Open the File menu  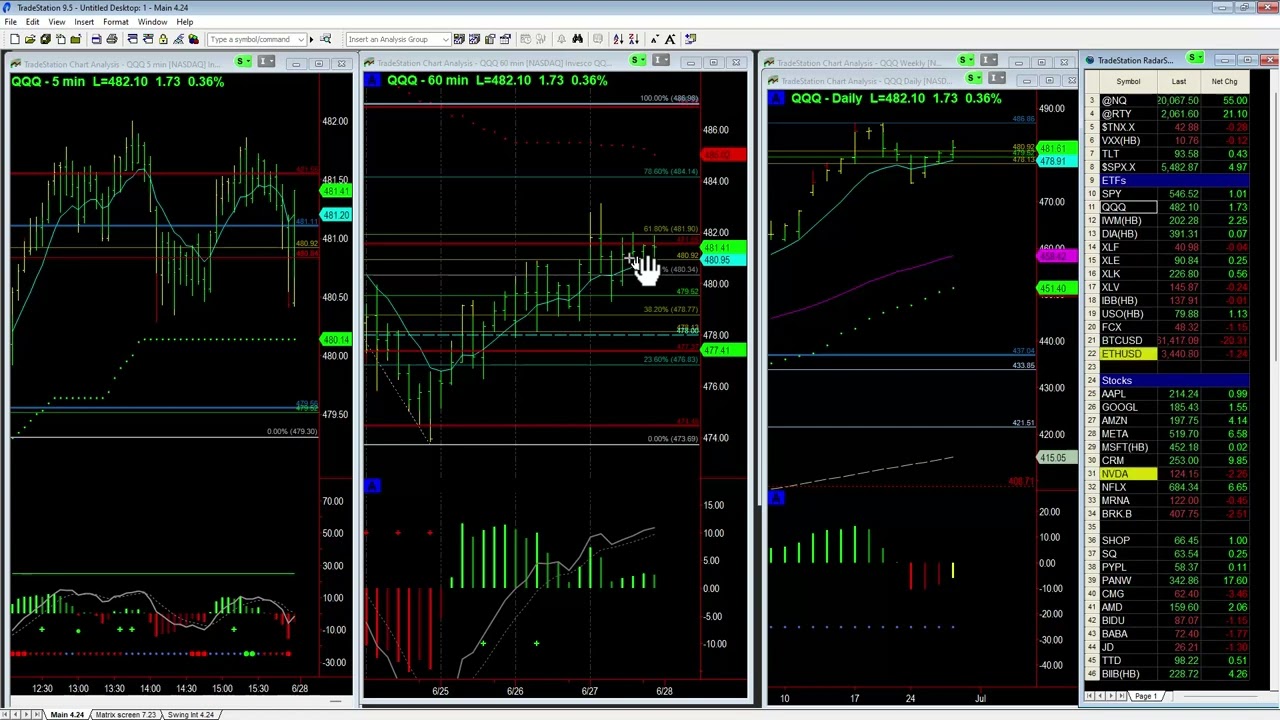[x=10, y=22]
